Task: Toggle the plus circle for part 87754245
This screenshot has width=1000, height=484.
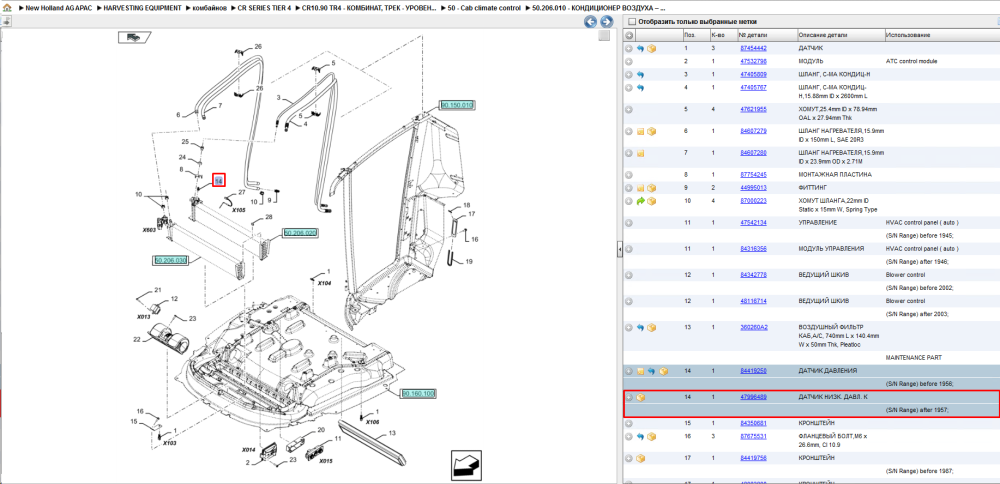Action: 629,175
